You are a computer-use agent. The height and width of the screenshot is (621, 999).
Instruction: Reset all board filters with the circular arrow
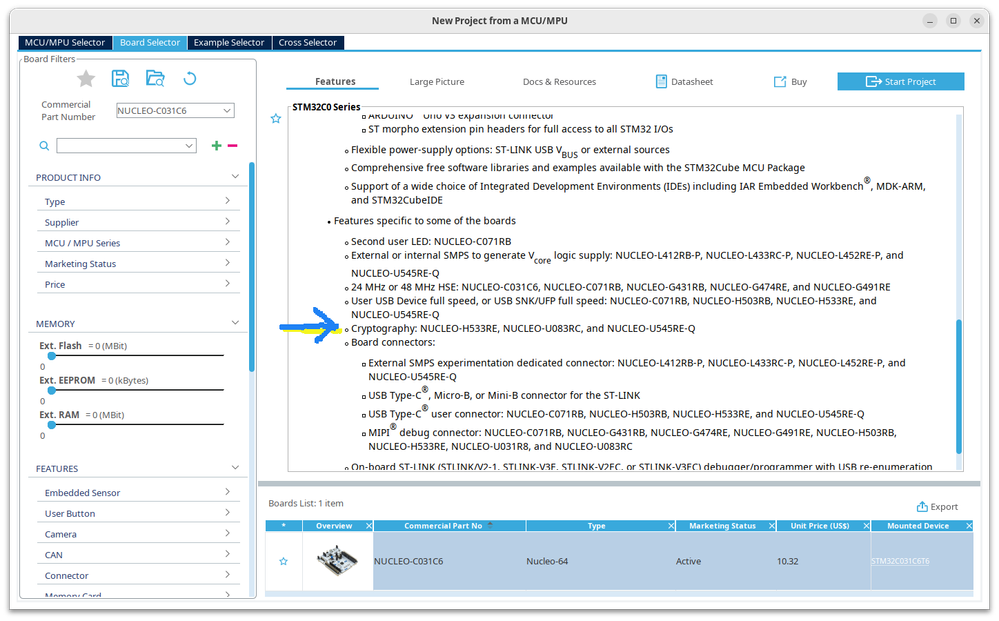tap(190, 79)
